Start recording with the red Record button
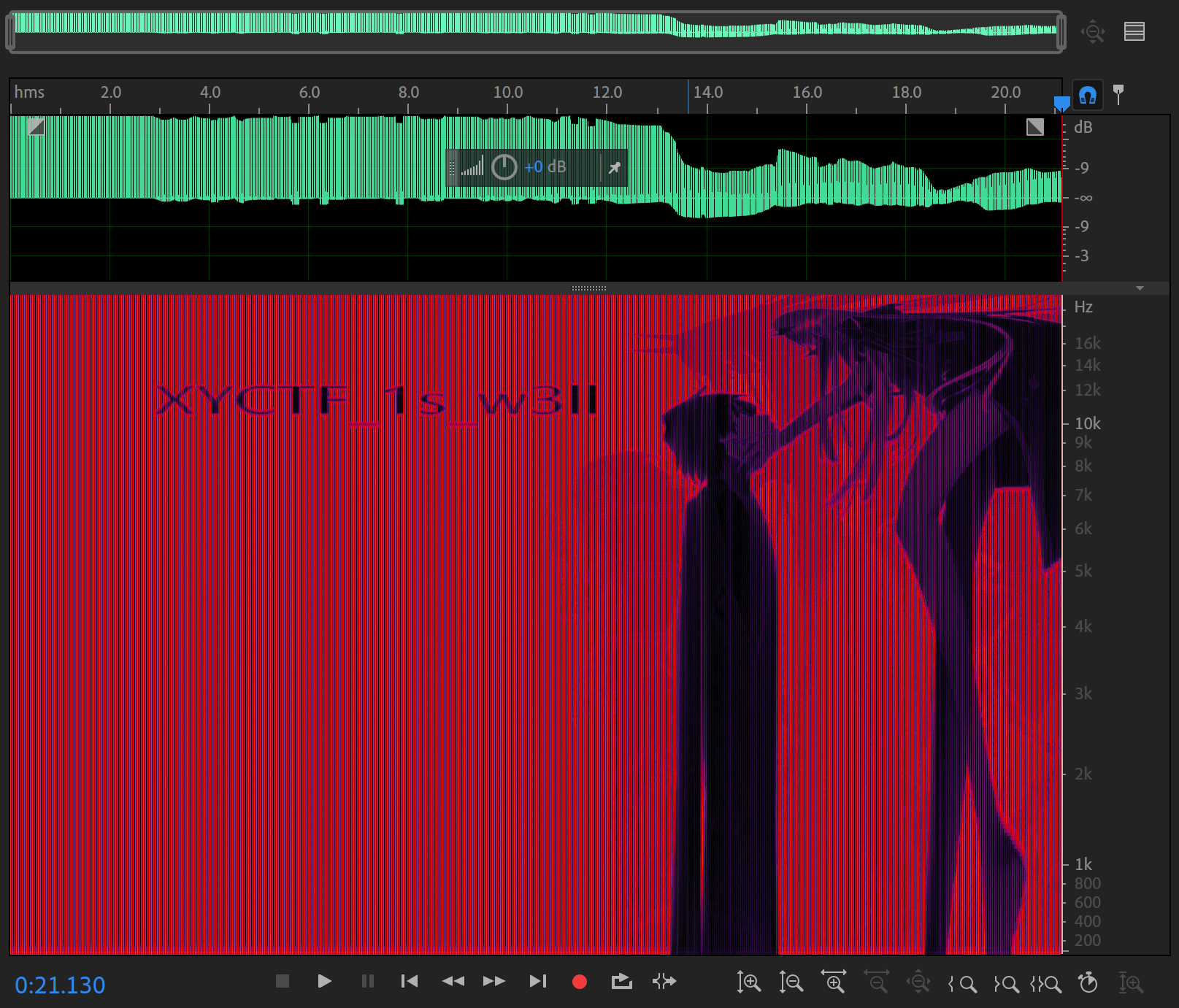This screenshot has height=1008, width=1179. pyautogui.click(x=580, y=982)
